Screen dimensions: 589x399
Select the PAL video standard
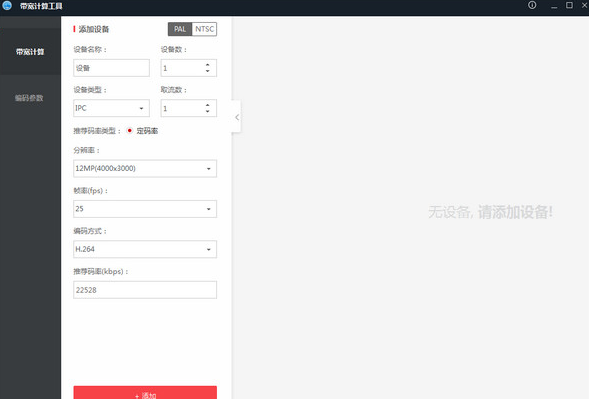(180, 29)
